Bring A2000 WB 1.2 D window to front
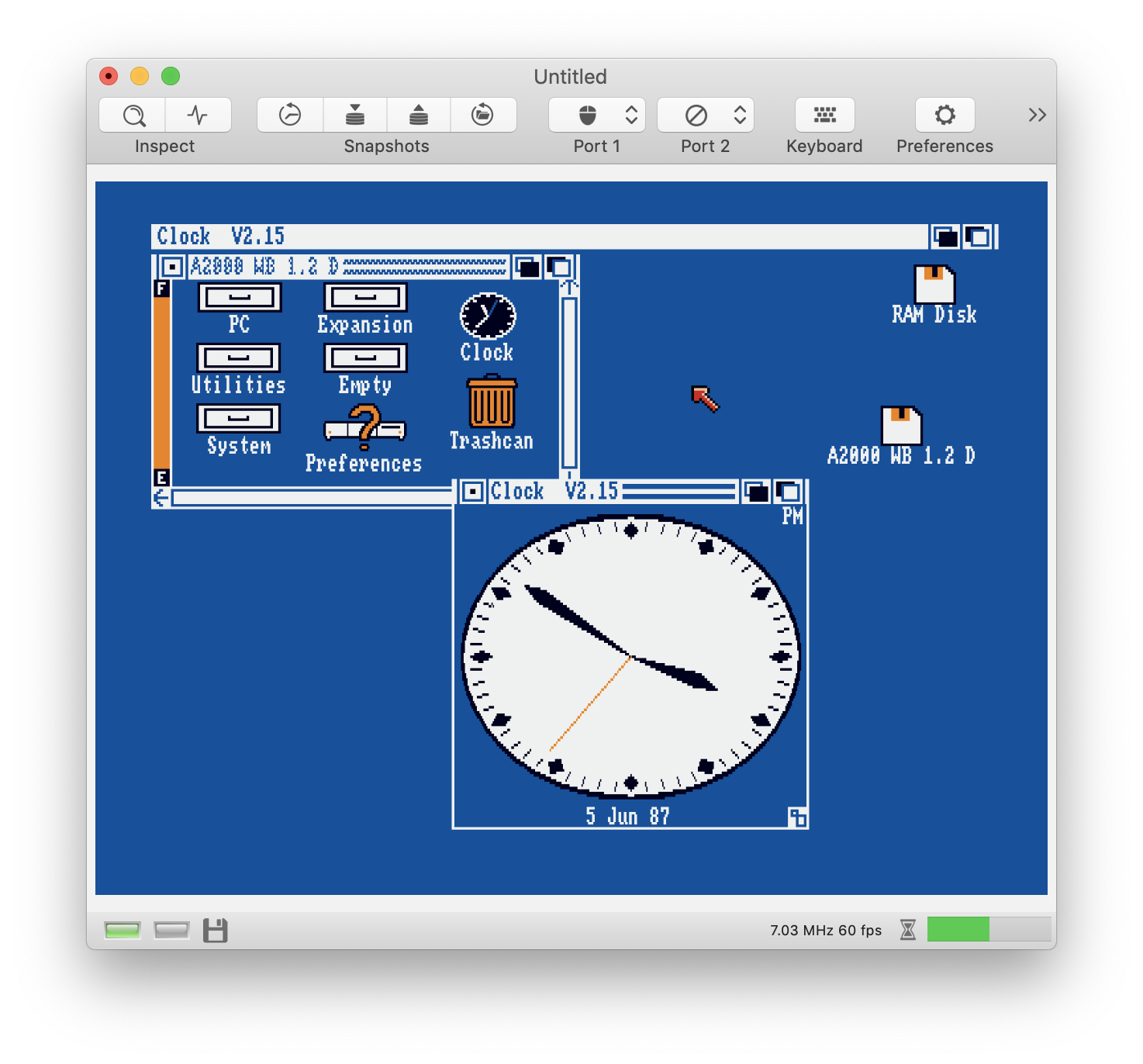 pos(559,267)
